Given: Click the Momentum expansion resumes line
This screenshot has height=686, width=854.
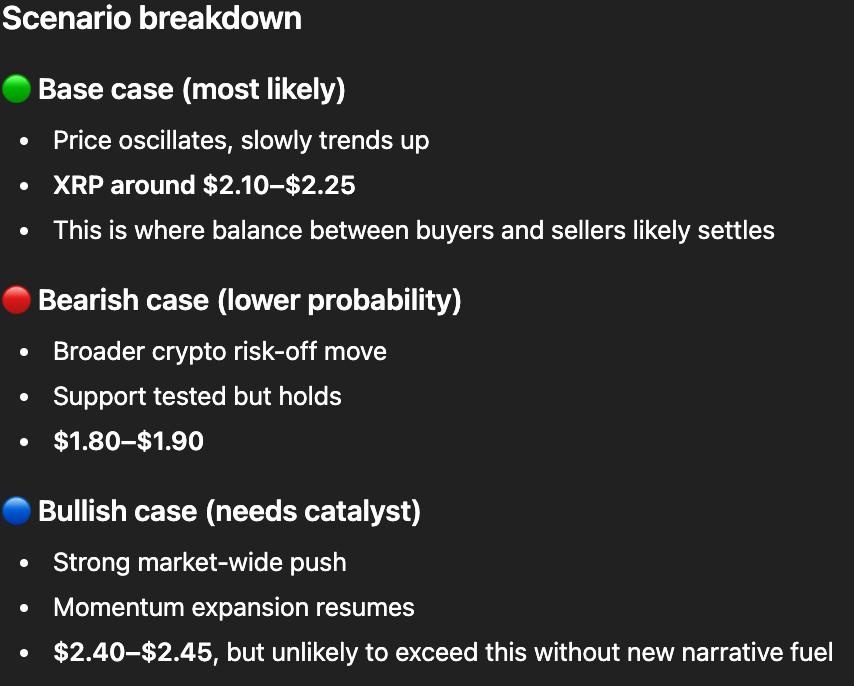Looking at the screenshot, I should pyautogui.click(x=233, y=607).
